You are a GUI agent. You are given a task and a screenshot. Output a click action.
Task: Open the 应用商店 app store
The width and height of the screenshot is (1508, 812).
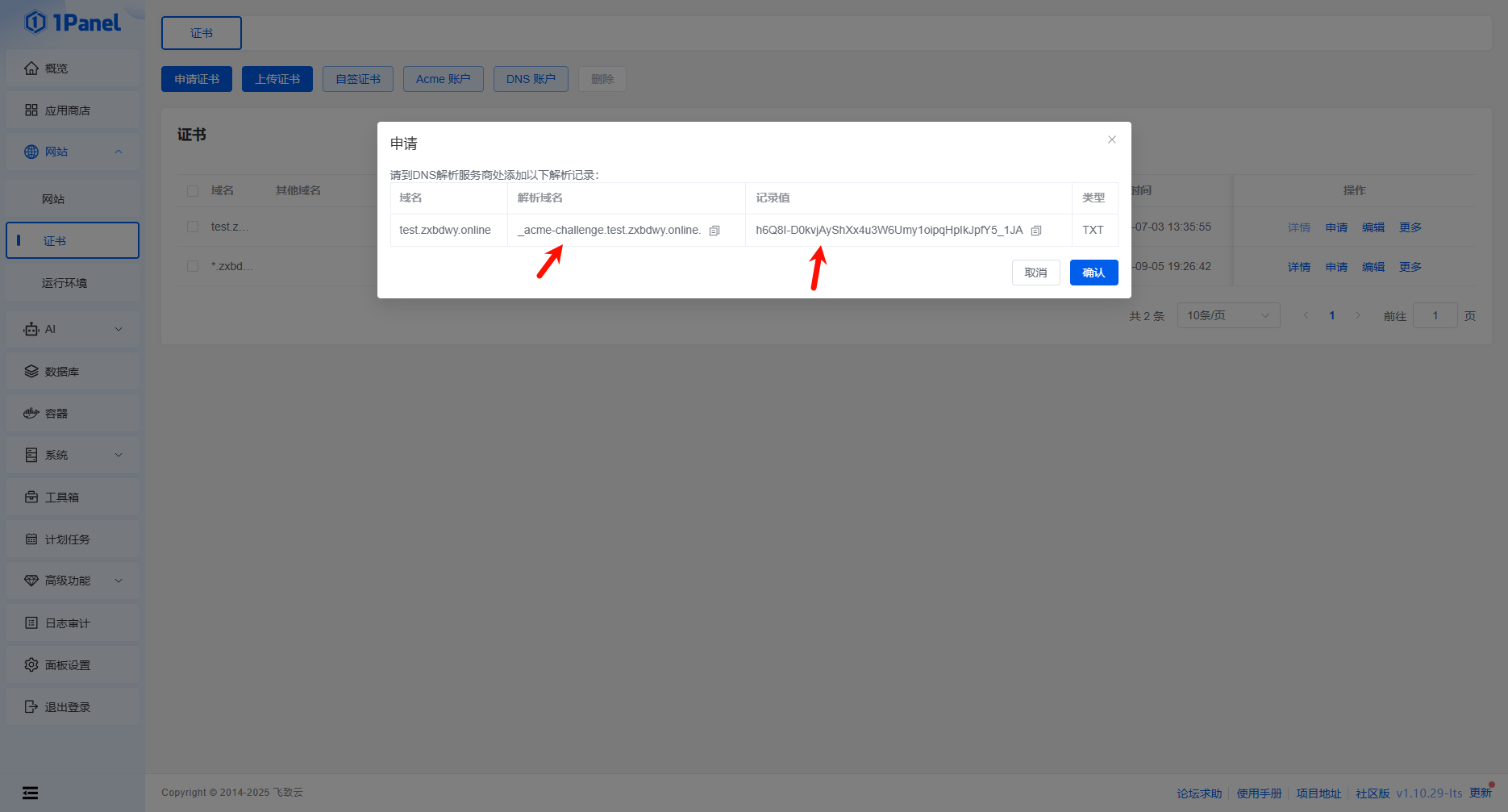[x=68, y=110]
